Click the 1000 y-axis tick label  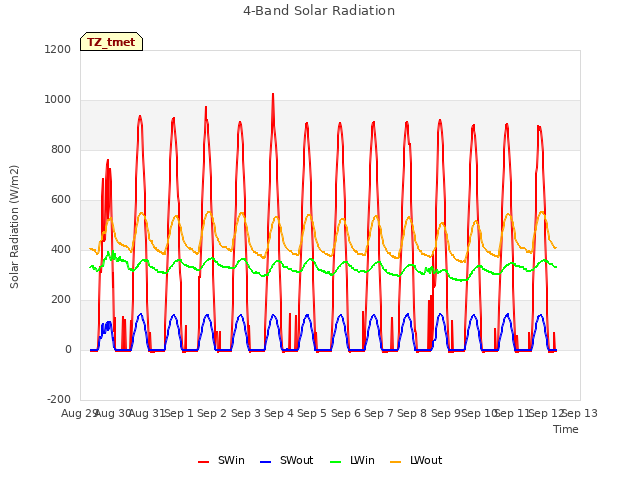click(58, 100)
